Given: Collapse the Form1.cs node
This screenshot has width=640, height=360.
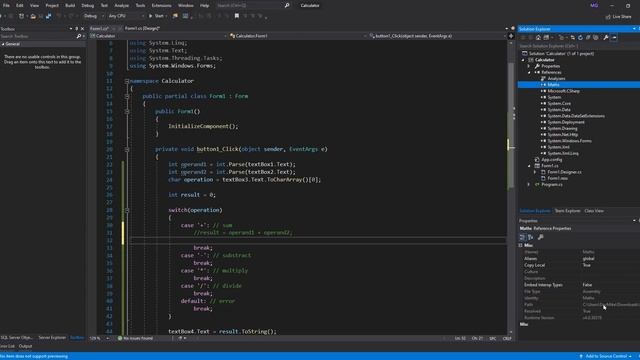Looking at the screenshot, I should (529, 166).
